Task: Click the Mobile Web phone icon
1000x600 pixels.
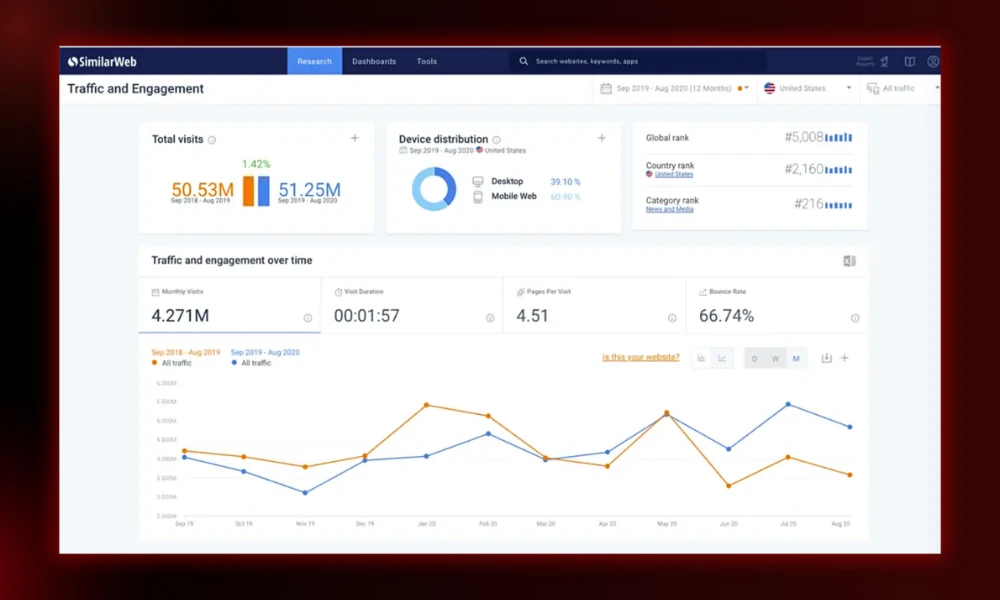Action: (x=478, y=197)
